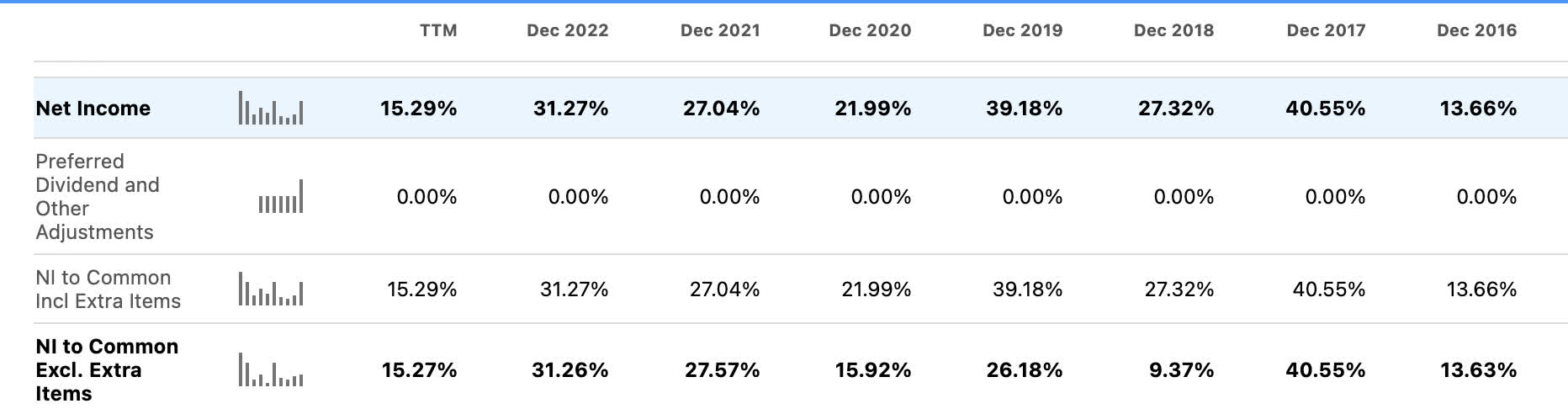This screenshot has width=1568, height=409.
Task: Click the Net Income sparkline chart icon
Action: [271, 109]
